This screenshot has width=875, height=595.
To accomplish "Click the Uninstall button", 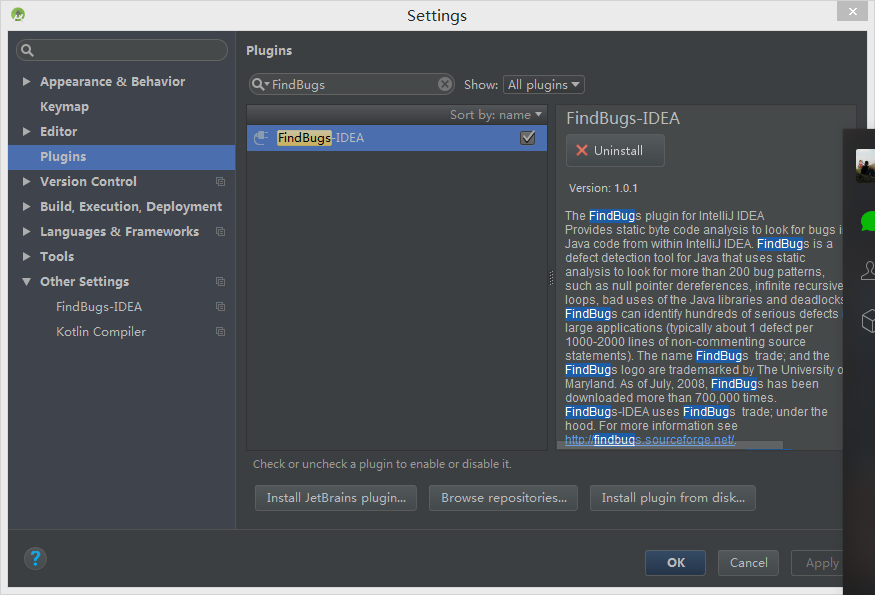I will (615, 150).
